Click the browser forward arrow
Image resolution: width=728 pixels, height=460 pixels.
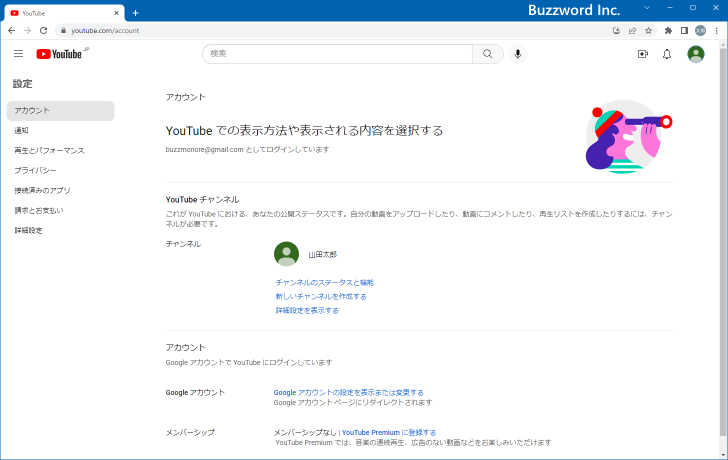pyautogui.click(x=27, y=31)
